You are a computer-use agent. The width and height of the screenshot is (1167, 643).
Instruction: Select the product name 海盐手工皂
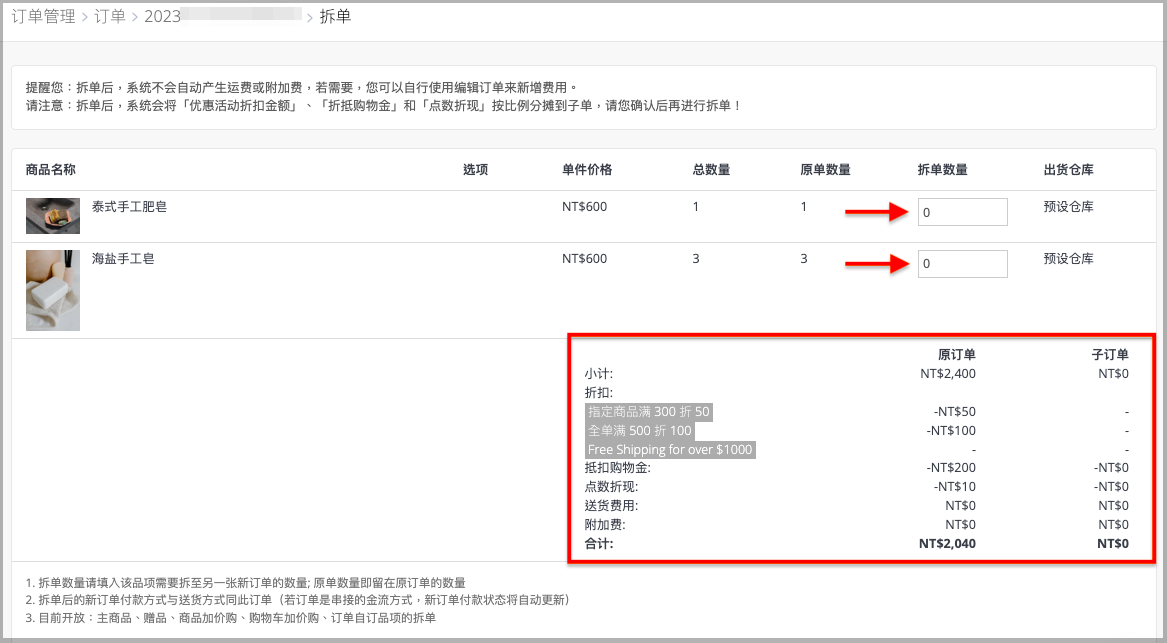click(123, 259)
